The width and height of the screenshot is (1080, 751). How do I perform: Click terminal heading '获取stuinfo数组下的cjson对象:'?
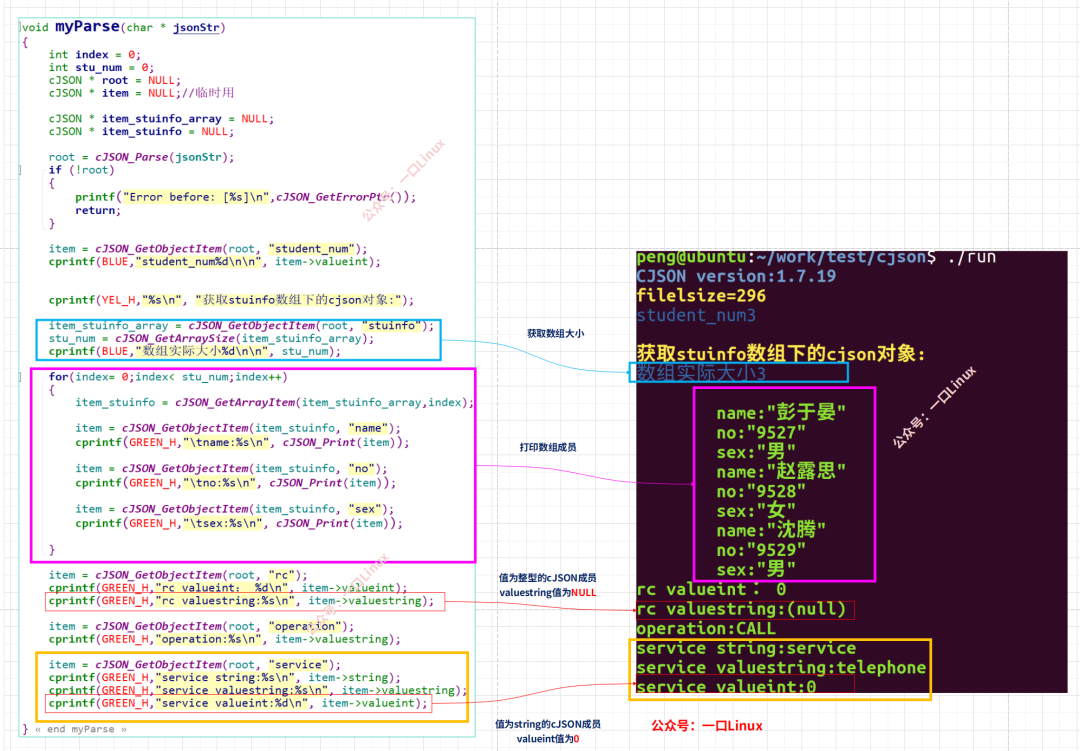pos(781,354)
